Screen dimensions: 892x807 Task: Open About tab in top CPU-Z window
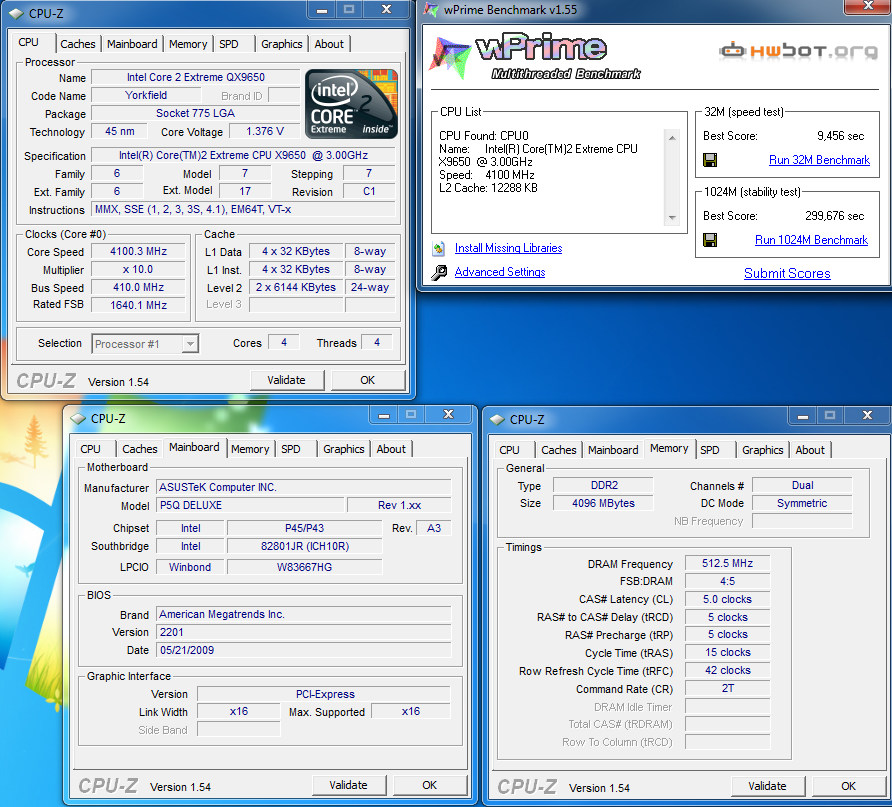pyautogui.click(x=329, y=44)
